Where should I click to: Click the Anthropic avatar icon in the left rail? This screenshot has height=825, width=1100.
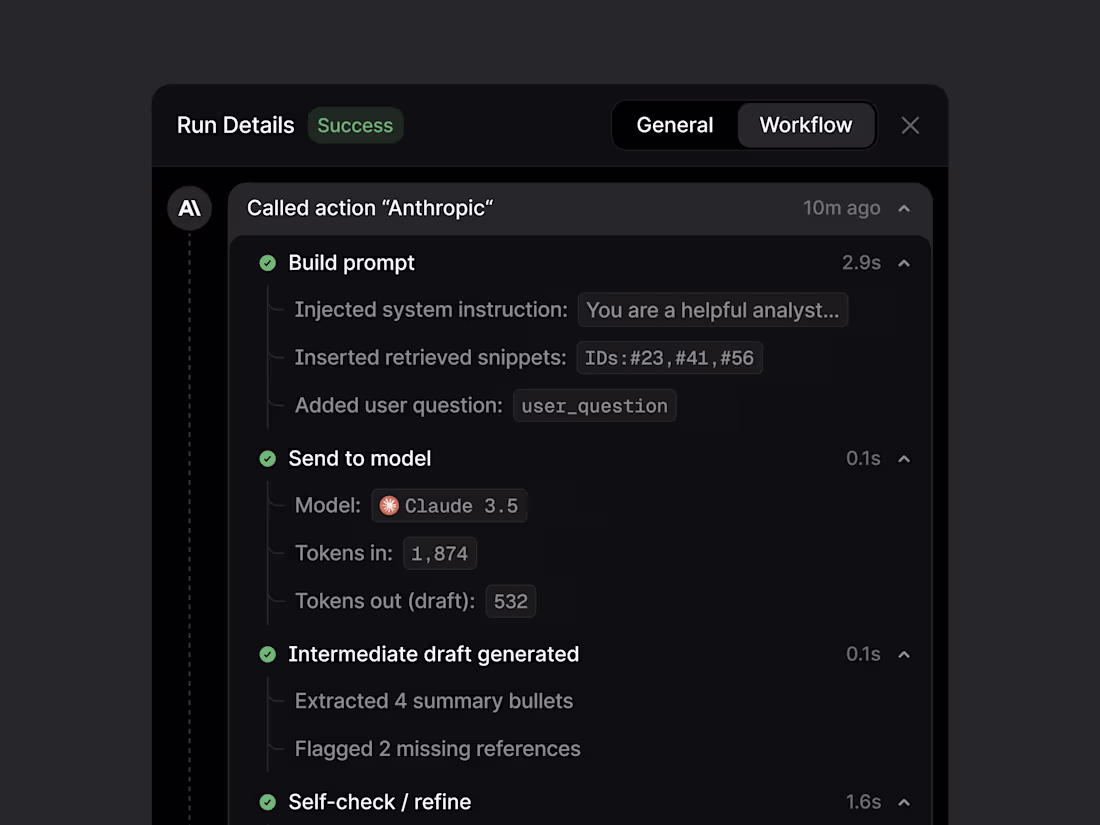tap(189, 208)
